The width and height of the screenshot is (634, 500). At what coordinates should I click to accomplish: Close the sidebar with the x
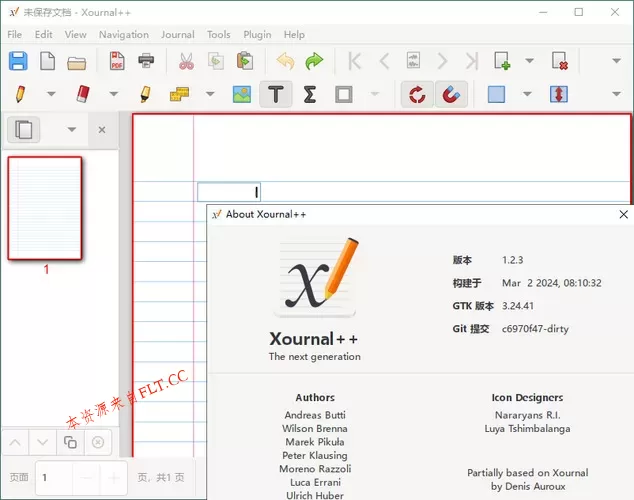(102, 130)
